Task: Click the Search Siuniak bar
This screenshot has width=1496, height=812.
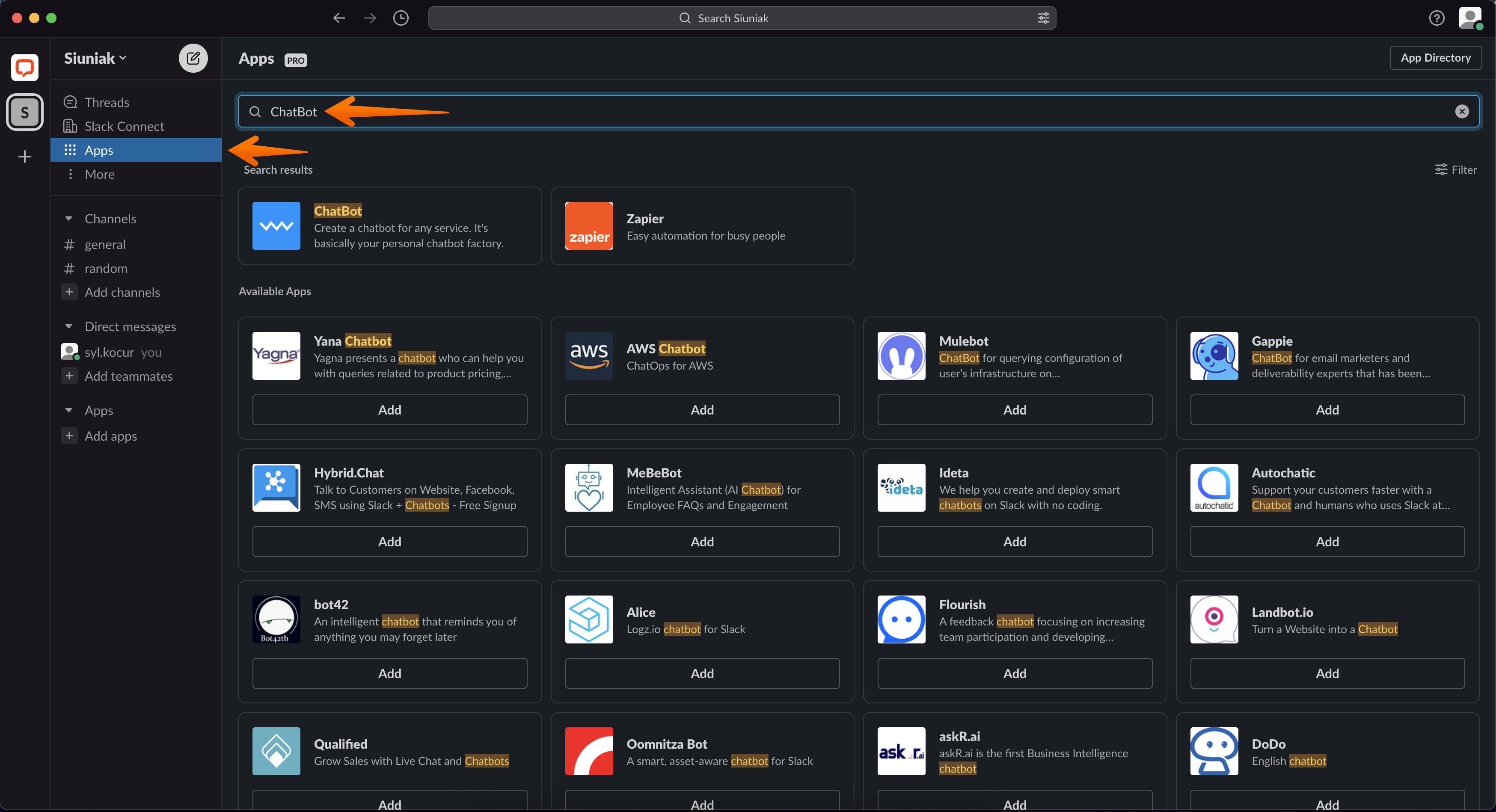Action: click(x=742, y=18)
